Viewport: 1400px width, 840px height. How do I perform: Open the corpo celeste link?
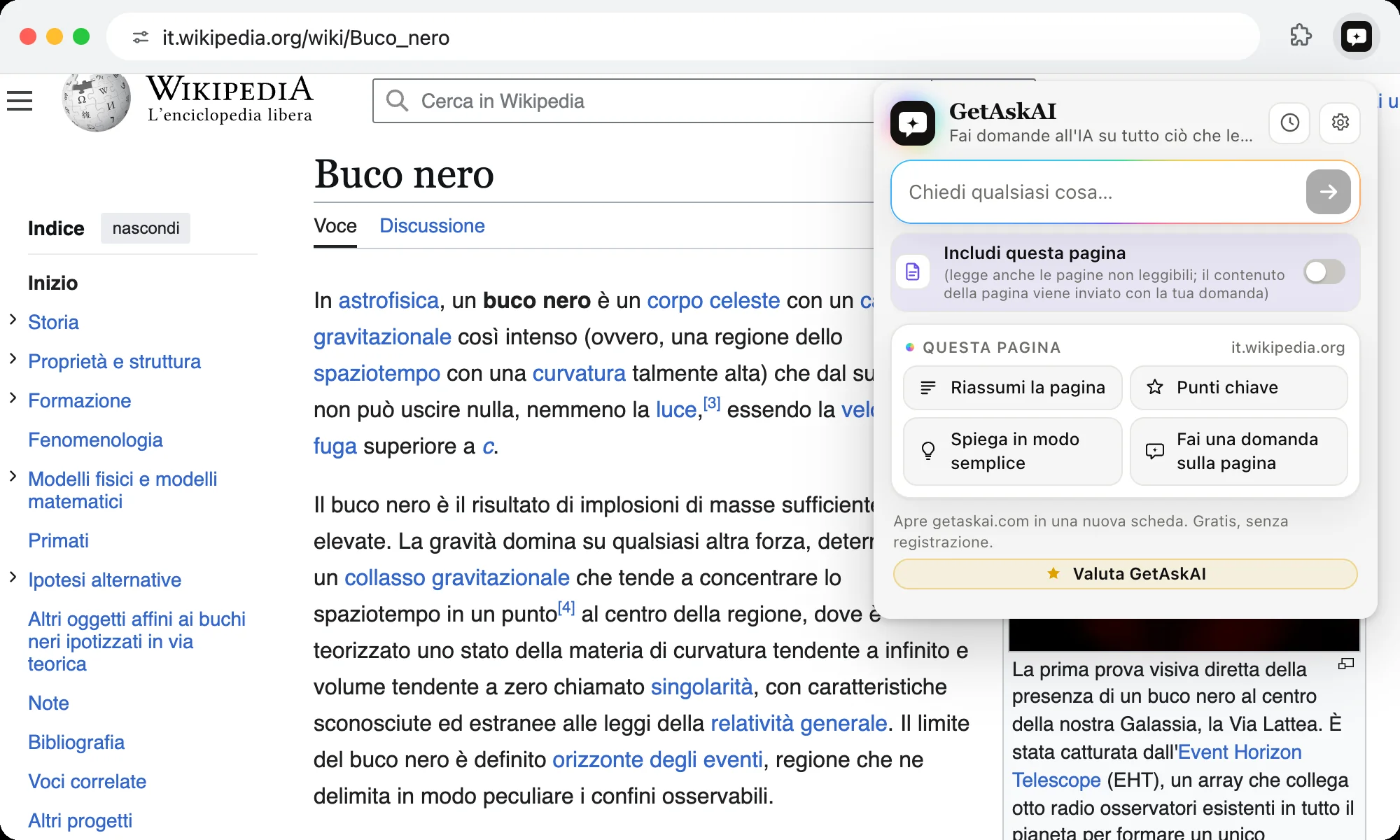click(x=713, y=300)
